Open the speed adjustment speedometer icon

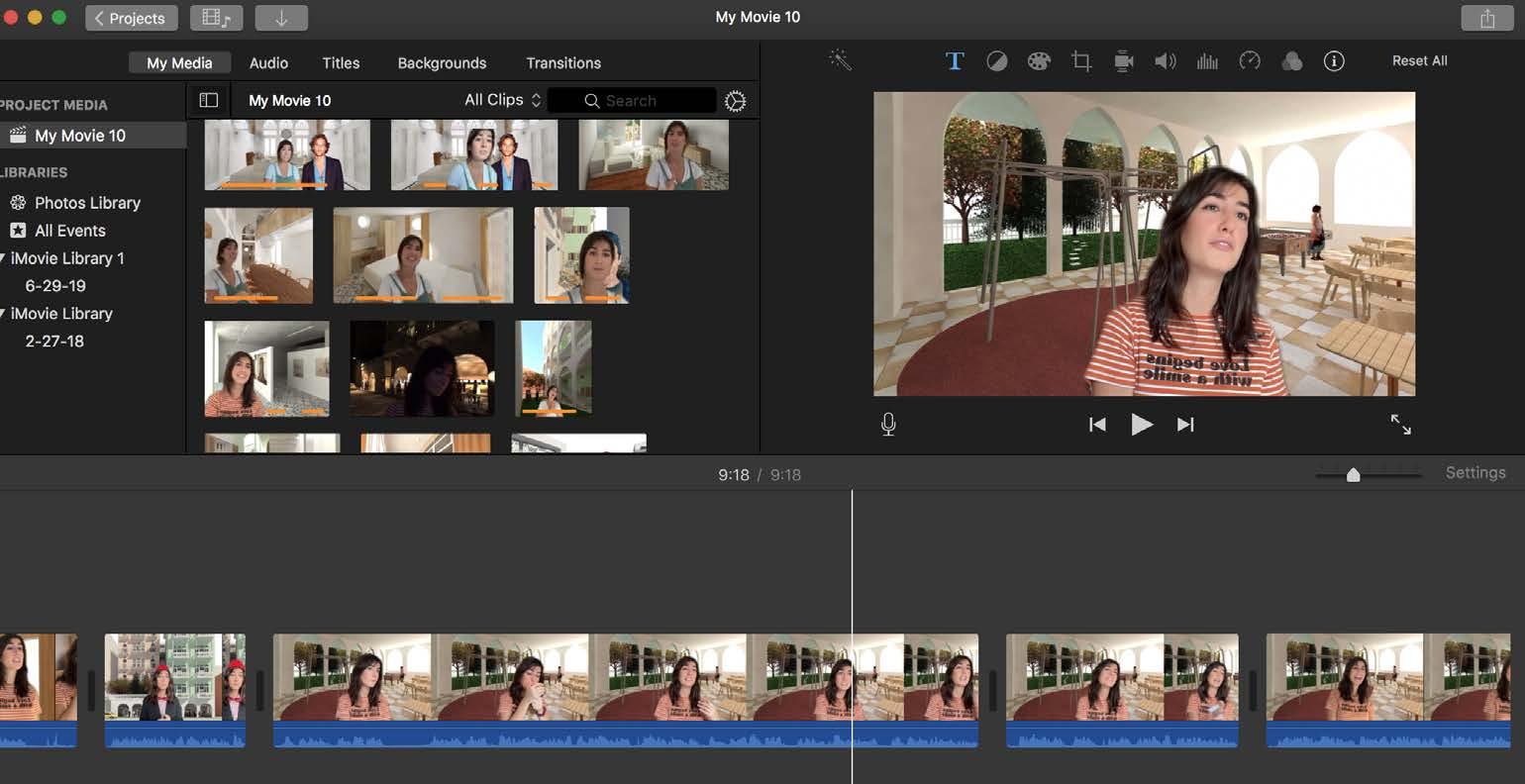pyautogui.click(x=1250, y=61)
